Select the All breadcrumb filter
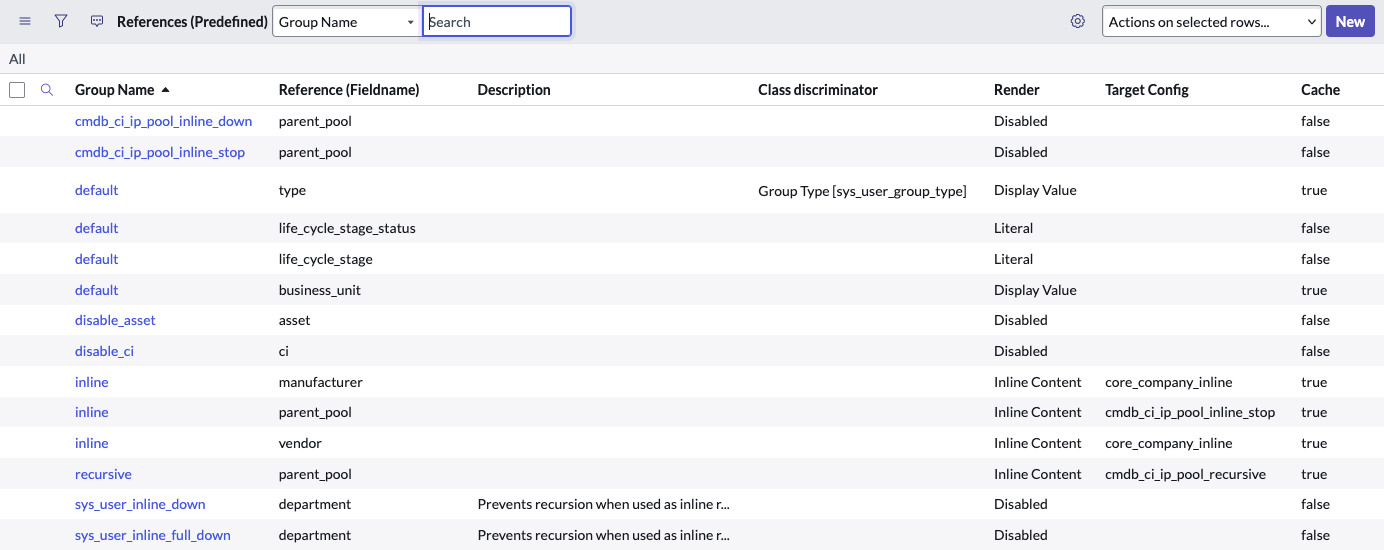 pos(17,59)
